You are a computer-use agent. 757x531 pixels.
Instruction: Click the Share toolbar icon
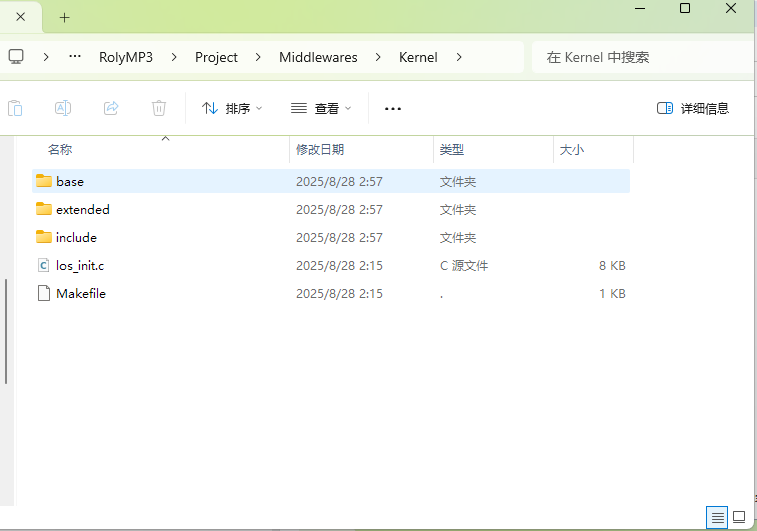111,108
